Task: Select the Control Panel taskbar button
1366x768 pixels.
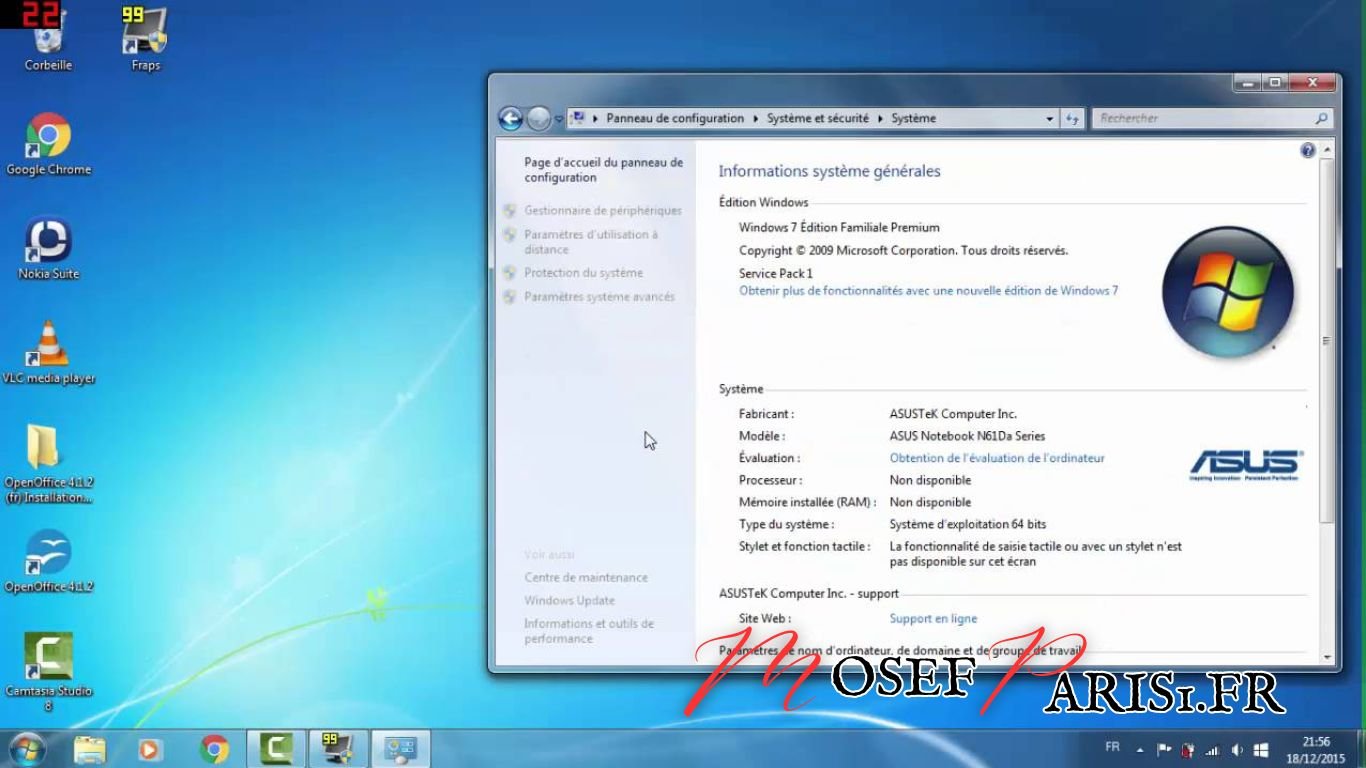Action: click(x=400, y=748)
